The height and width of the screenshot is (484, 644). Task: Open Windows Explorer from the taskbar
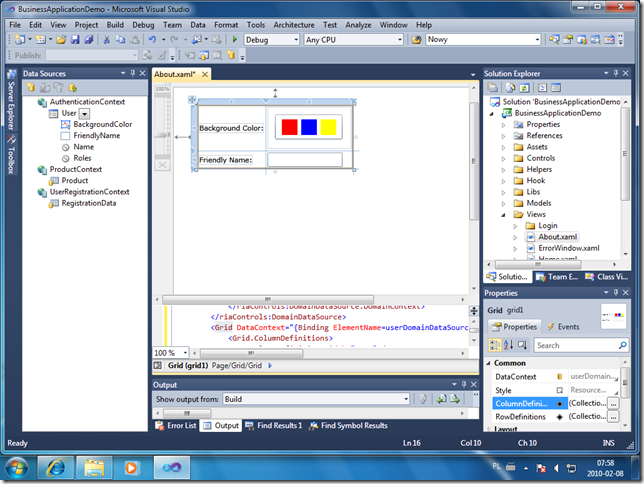click(x=94, y=468)
